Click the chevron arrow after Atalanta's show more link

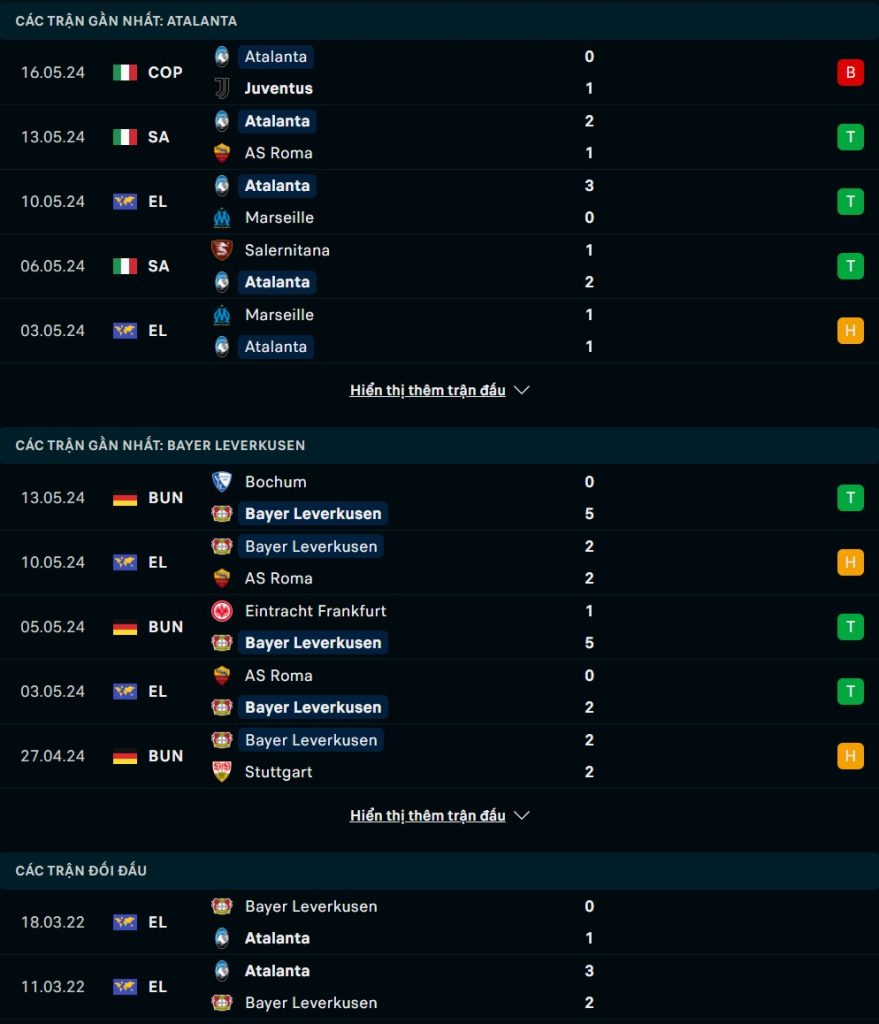[522, 390]
